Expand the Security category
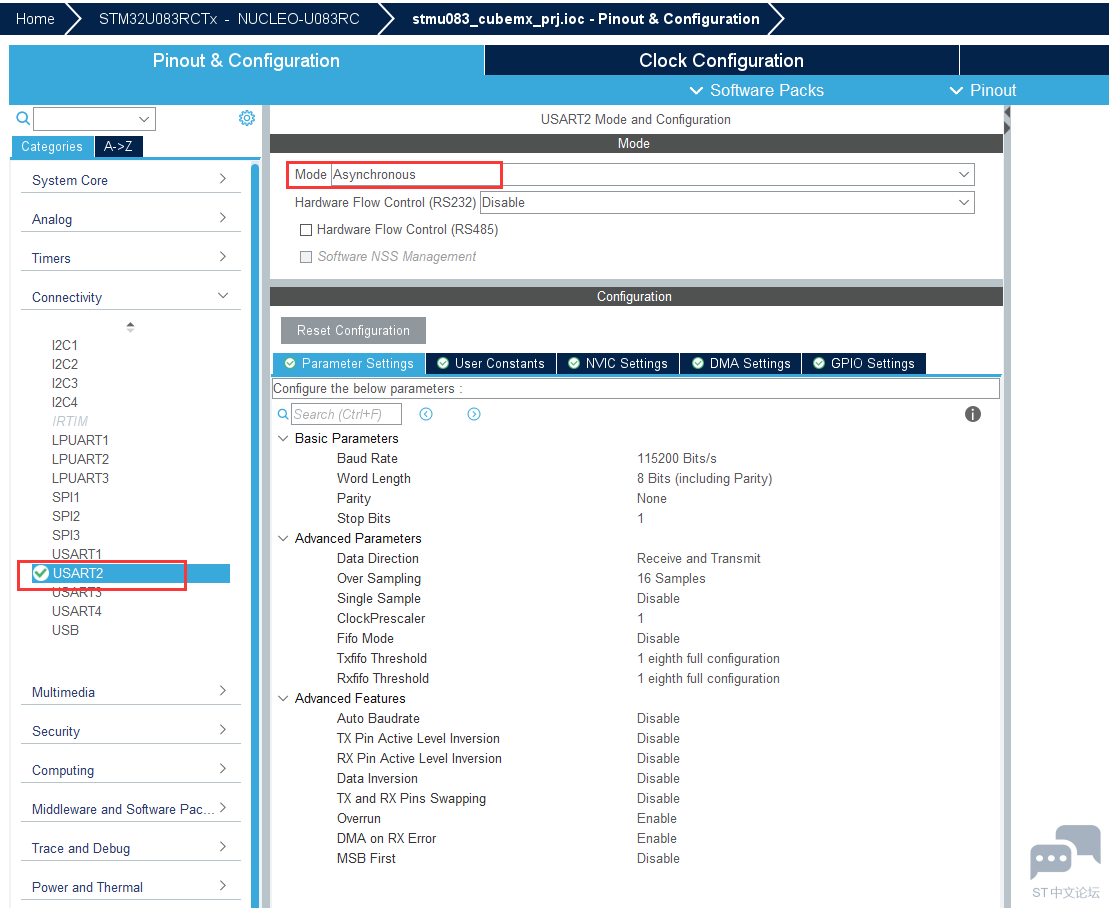 131,731
